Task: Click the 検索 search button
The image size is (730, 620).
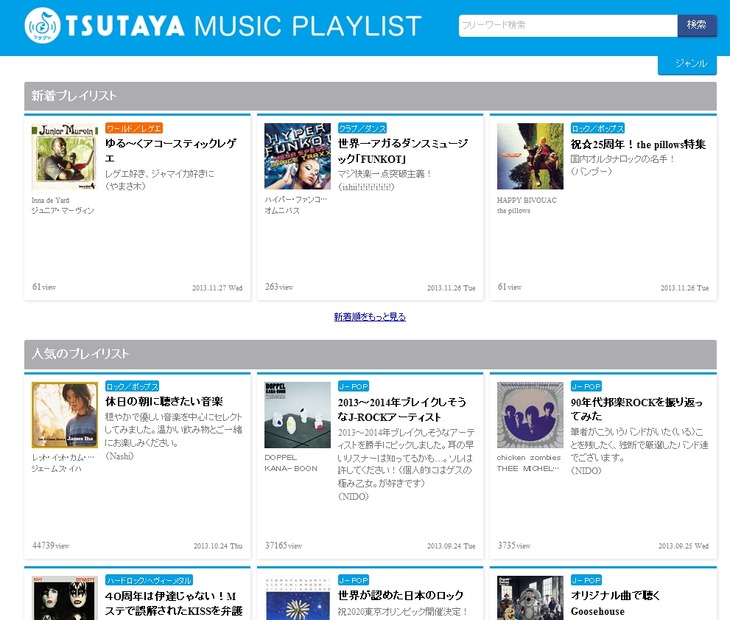Action: 696,25
